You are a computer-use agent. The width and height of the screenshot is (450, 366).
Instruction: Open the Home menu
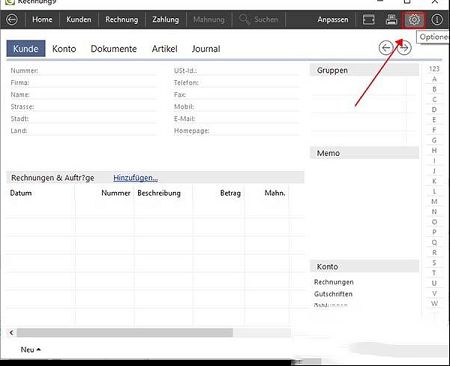point(42,20)
